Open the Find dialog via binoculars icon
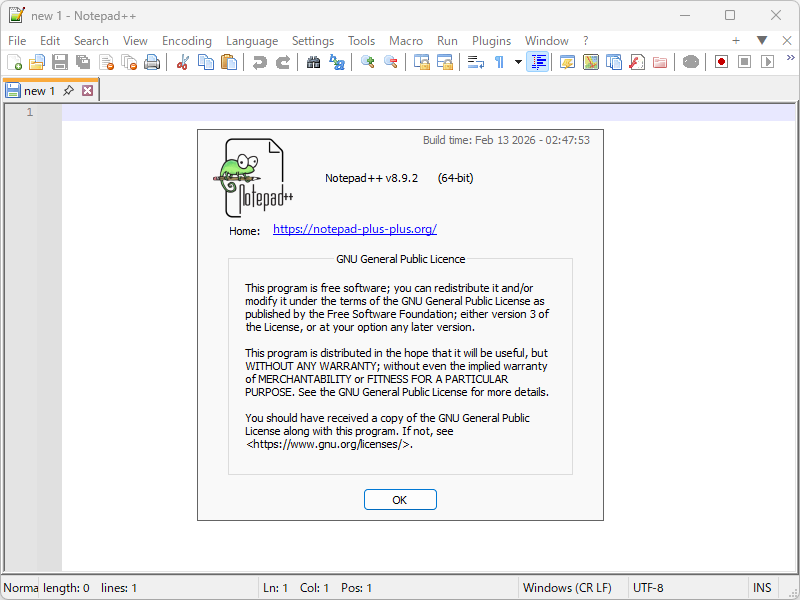Viewport: 800px width, 600px height. (314, 61)
